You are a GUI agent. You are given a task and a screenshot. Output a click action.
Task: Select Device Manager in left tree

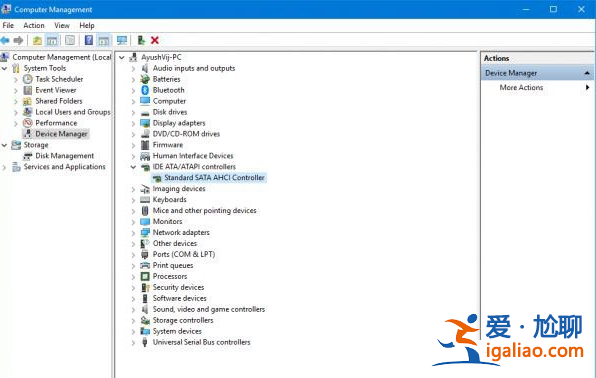[x=61, y=134]
